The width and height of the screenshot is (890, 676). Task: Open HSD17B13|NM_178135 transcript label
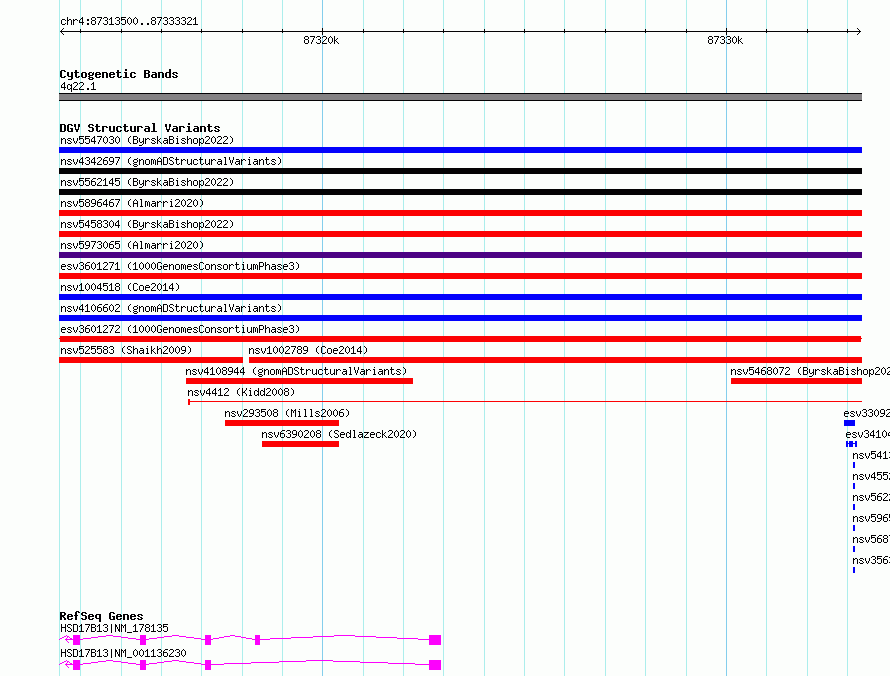point(114,628)
